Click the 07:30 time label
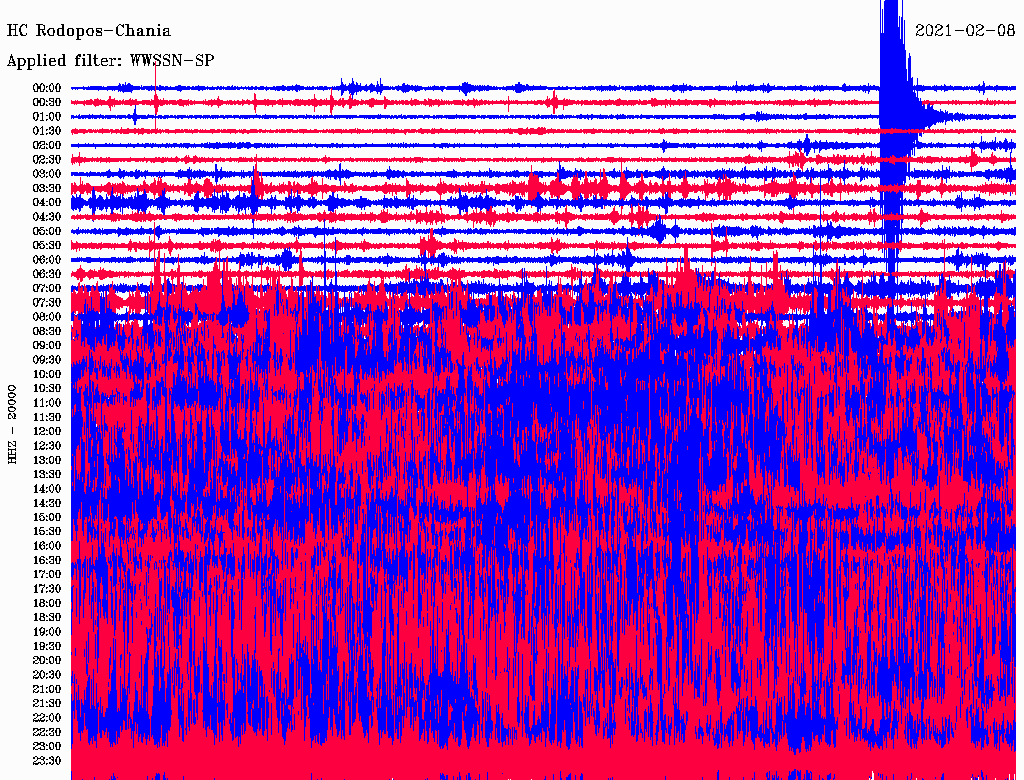The width and height of the screenshot is (1024, 780). click(47, 302)
